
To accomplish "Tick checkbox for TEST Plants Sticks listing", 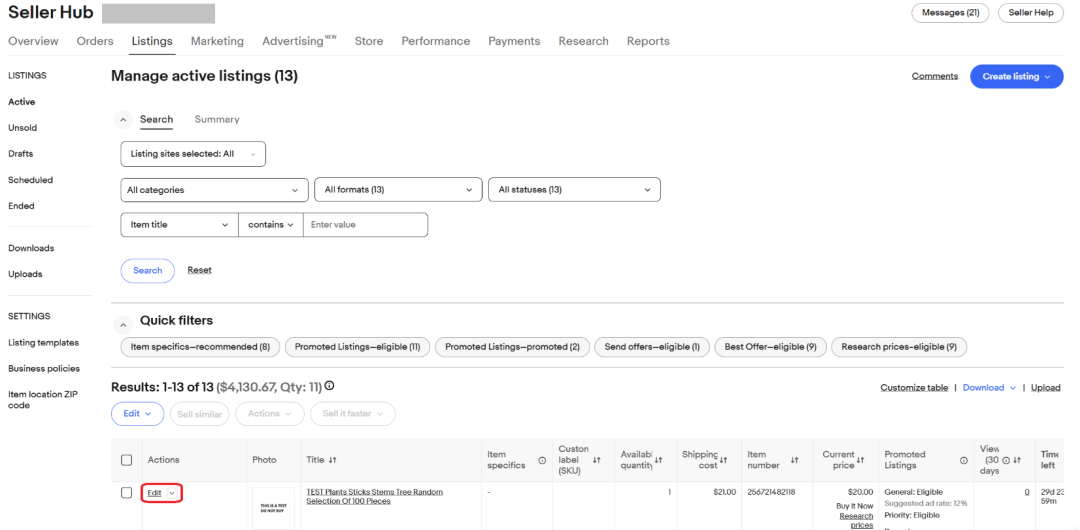I will click(x=127, y=493).
